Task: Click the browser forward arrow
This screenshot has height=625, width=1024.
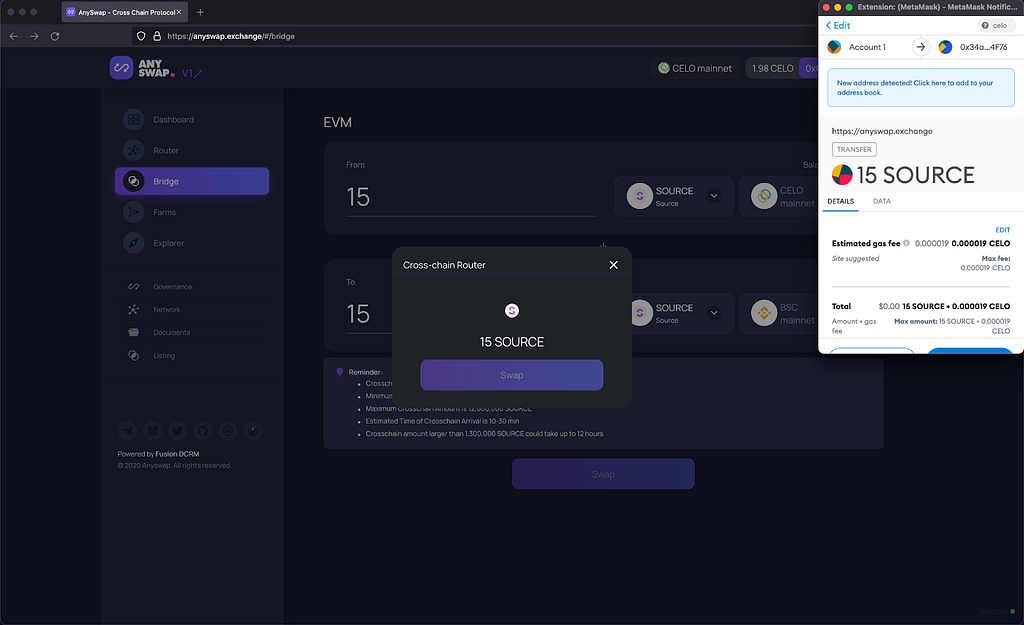Action: [34, 36]
